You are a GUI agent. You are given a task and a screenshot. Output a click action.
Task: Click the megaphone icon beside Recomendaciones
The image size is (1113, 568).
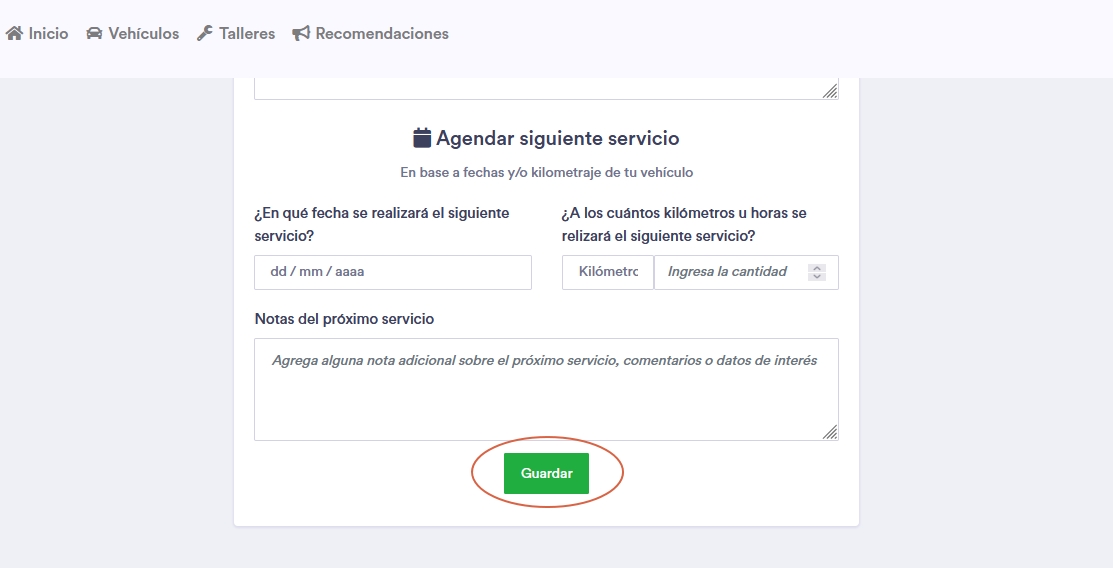(x=301, y=34)
